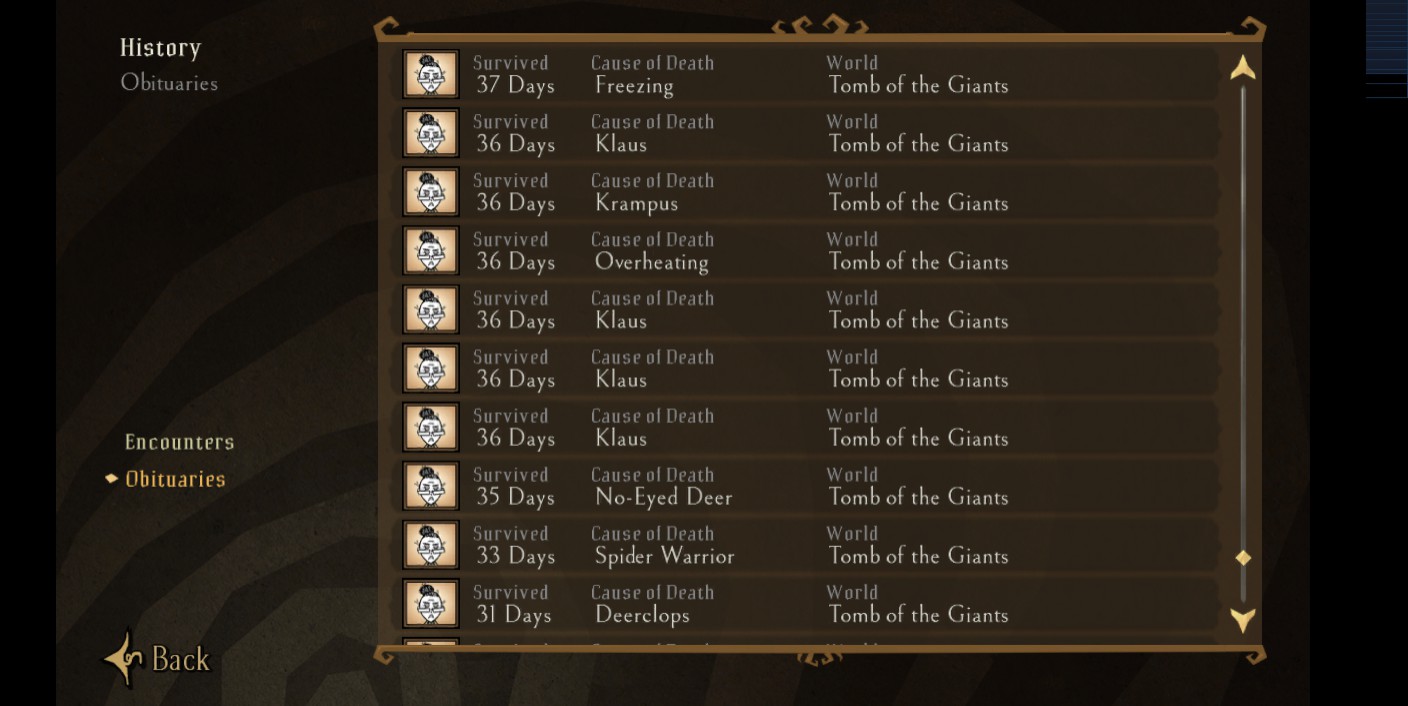Screen dimensions: 1408x706
Task: Click the 36 Days Krampus obituary row
Action: point(800,192)
